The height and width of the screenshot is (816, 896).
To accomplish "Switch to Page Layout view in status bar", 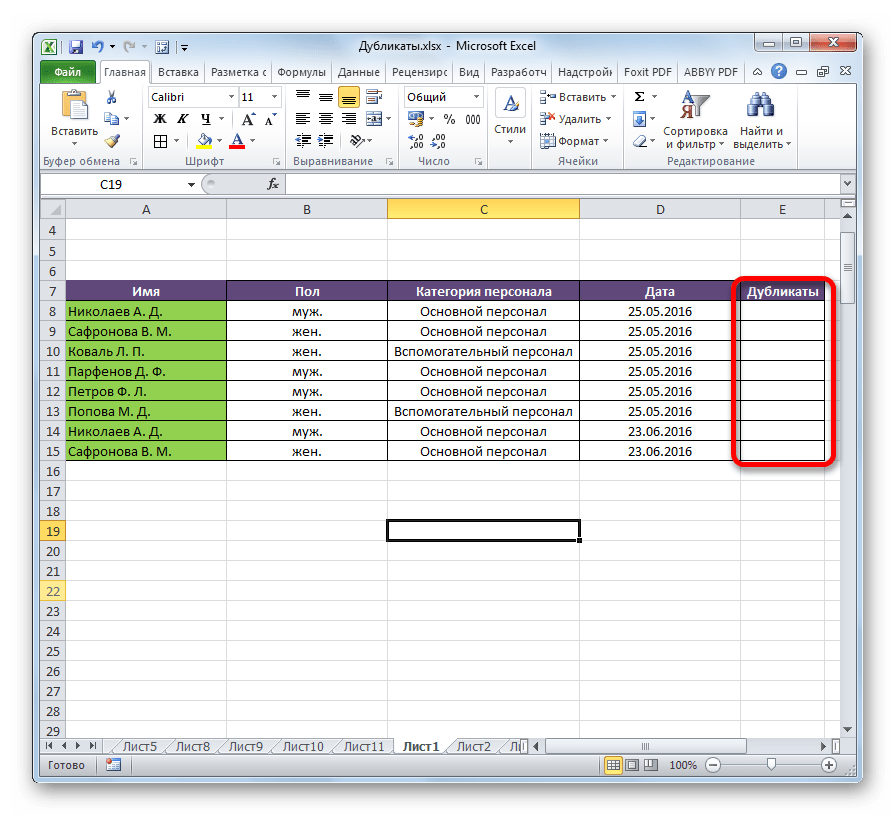I will (x=632, y=765).
